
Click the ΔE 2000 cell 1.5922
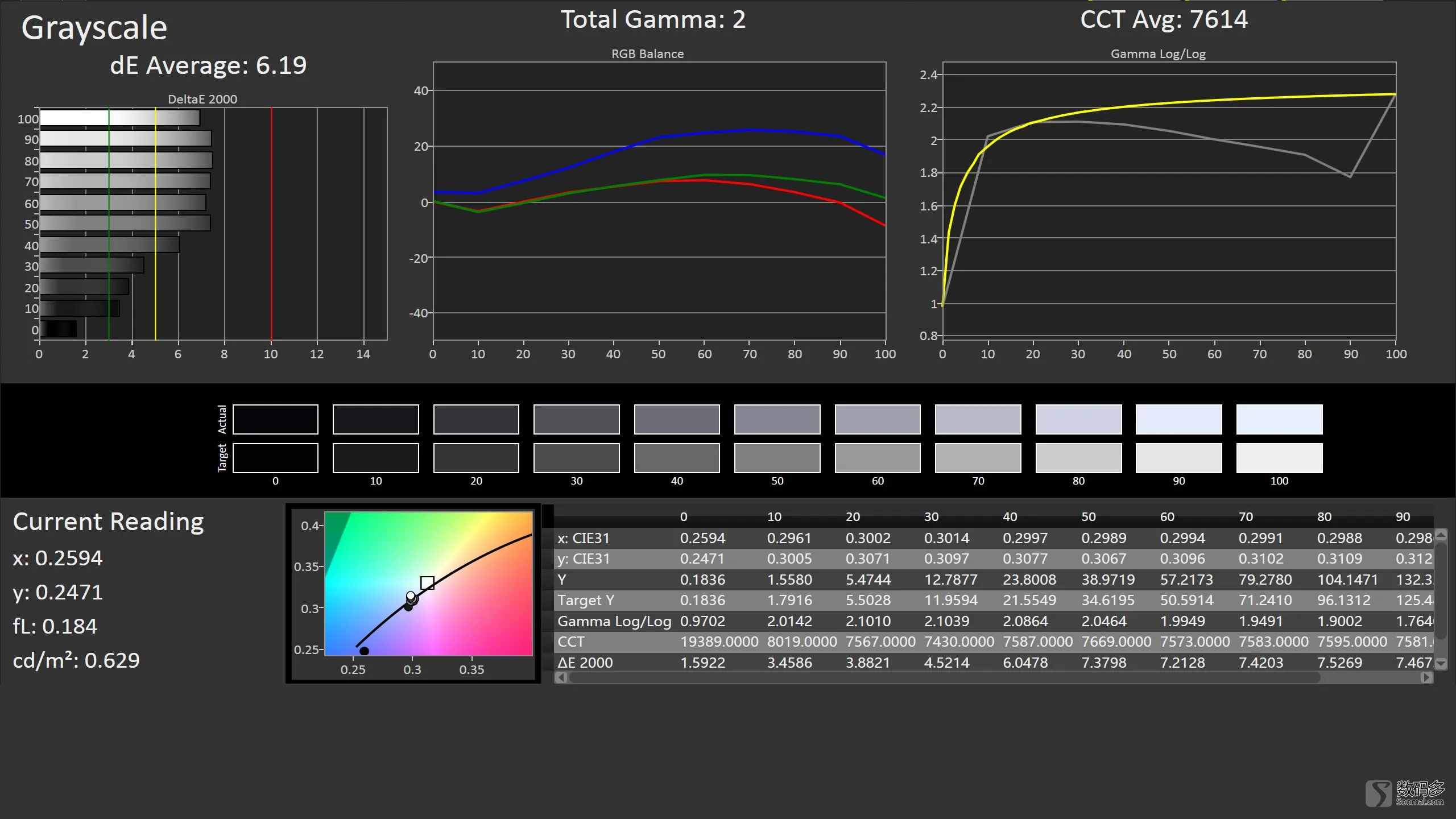point(702,663)
